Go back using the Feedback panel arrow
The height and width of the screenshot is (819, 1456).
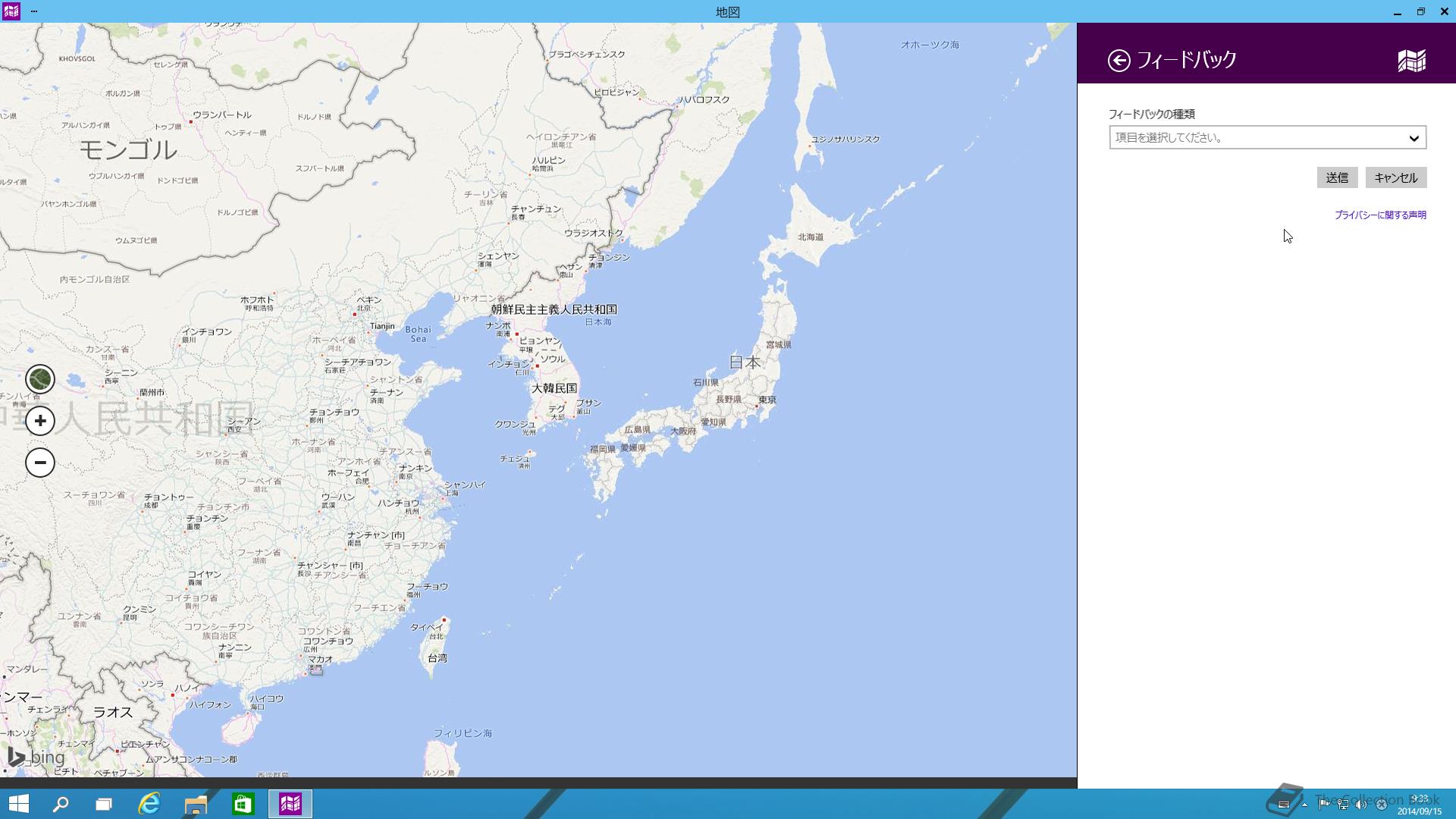[x=1119, y=61]
